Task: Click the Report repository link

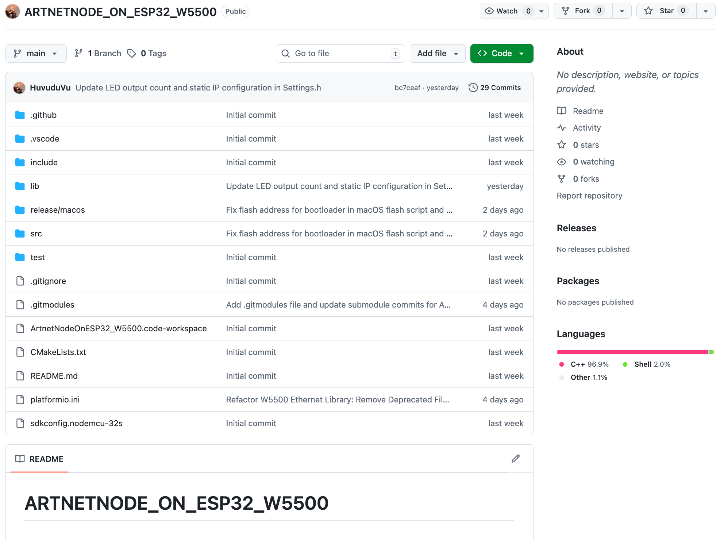Action: (589, 196)
